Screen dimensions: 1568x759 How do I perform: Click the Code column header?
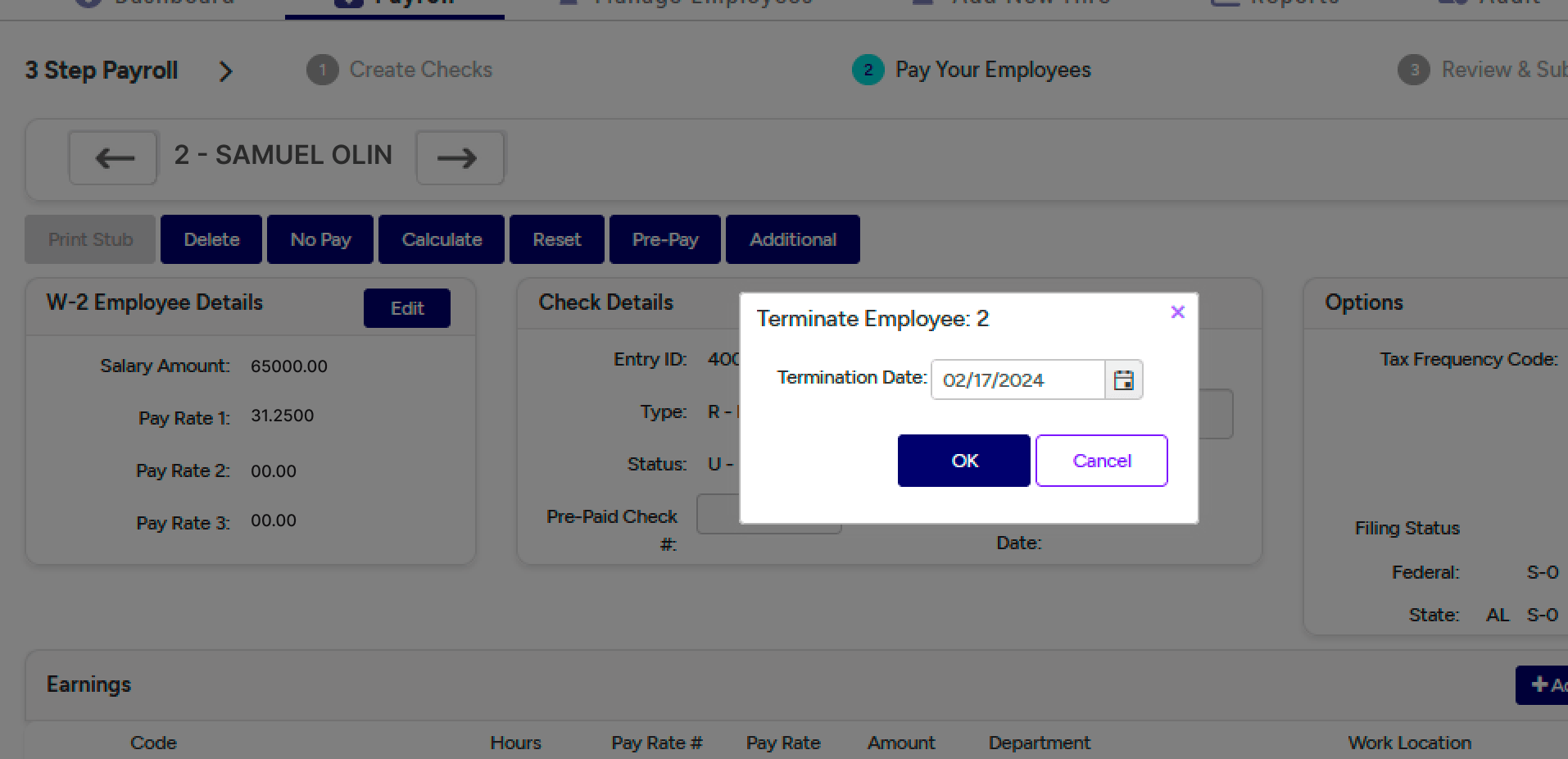[153, 743]
